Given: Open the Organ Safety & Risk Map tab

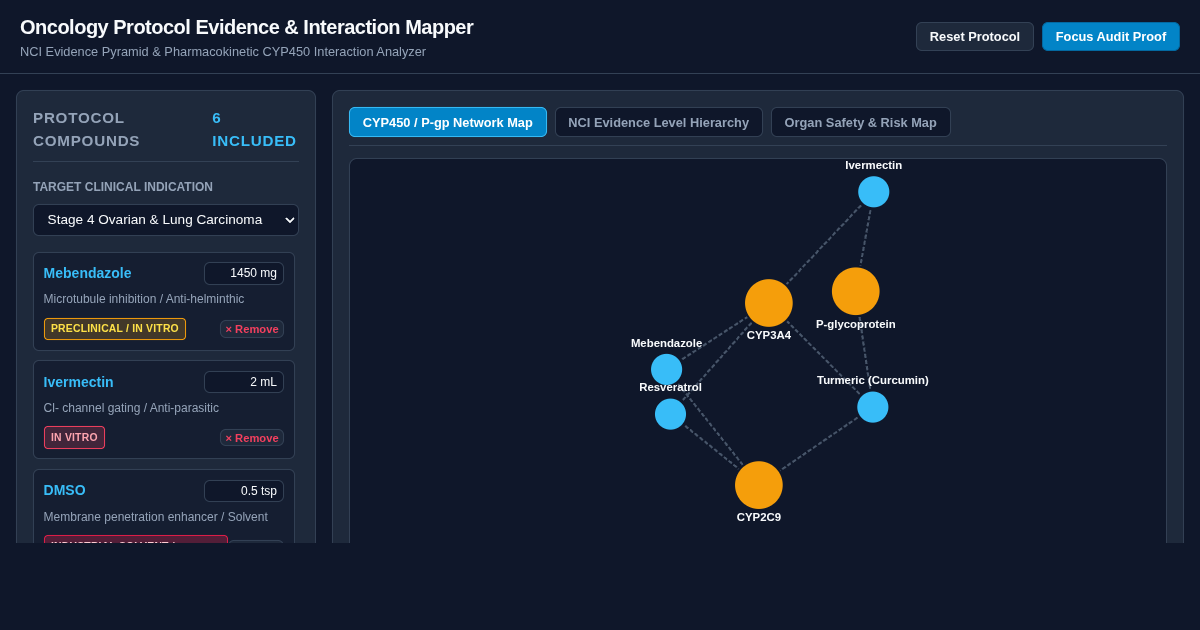Looking at the screenshot, I should (x=861, y=122).
